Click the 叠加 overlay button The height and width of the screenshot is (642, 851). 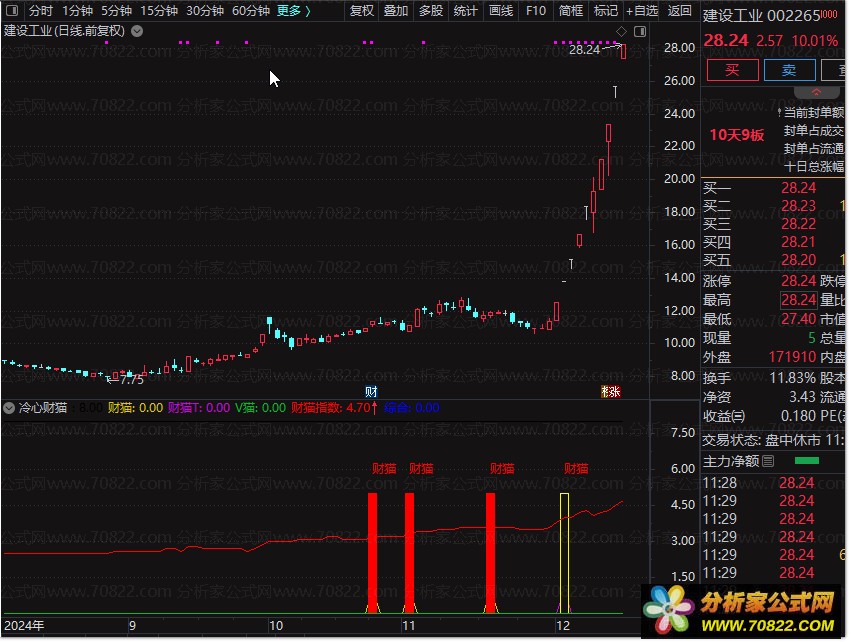tap(396, 10)
